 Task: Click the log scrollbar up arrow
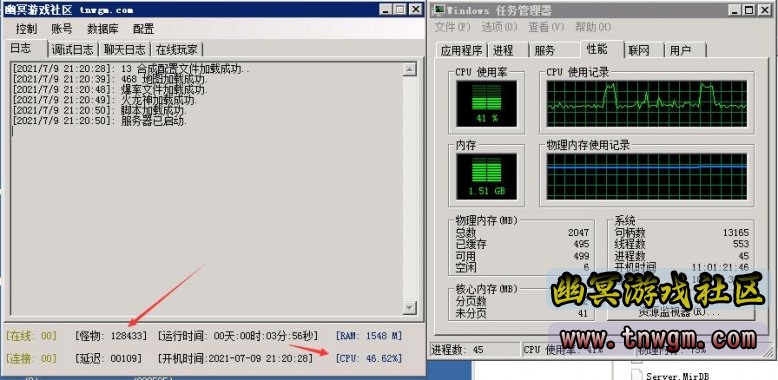click(x=409, y=69)
